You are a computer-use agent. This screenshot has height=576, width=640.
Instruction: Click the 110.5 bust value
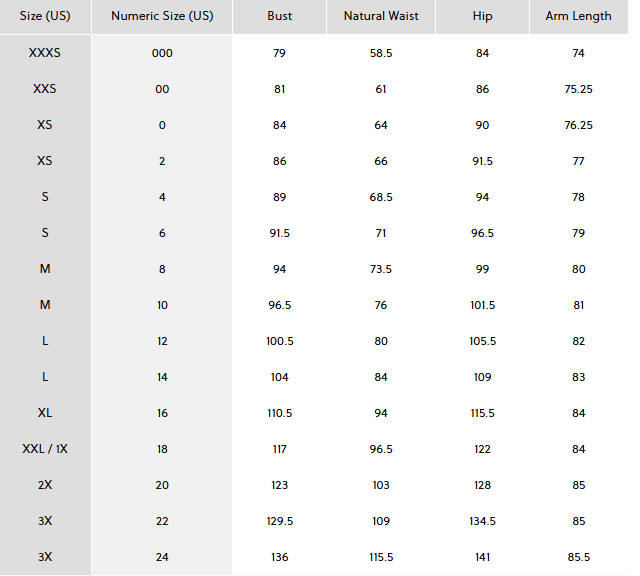click(x=280, y=413)
